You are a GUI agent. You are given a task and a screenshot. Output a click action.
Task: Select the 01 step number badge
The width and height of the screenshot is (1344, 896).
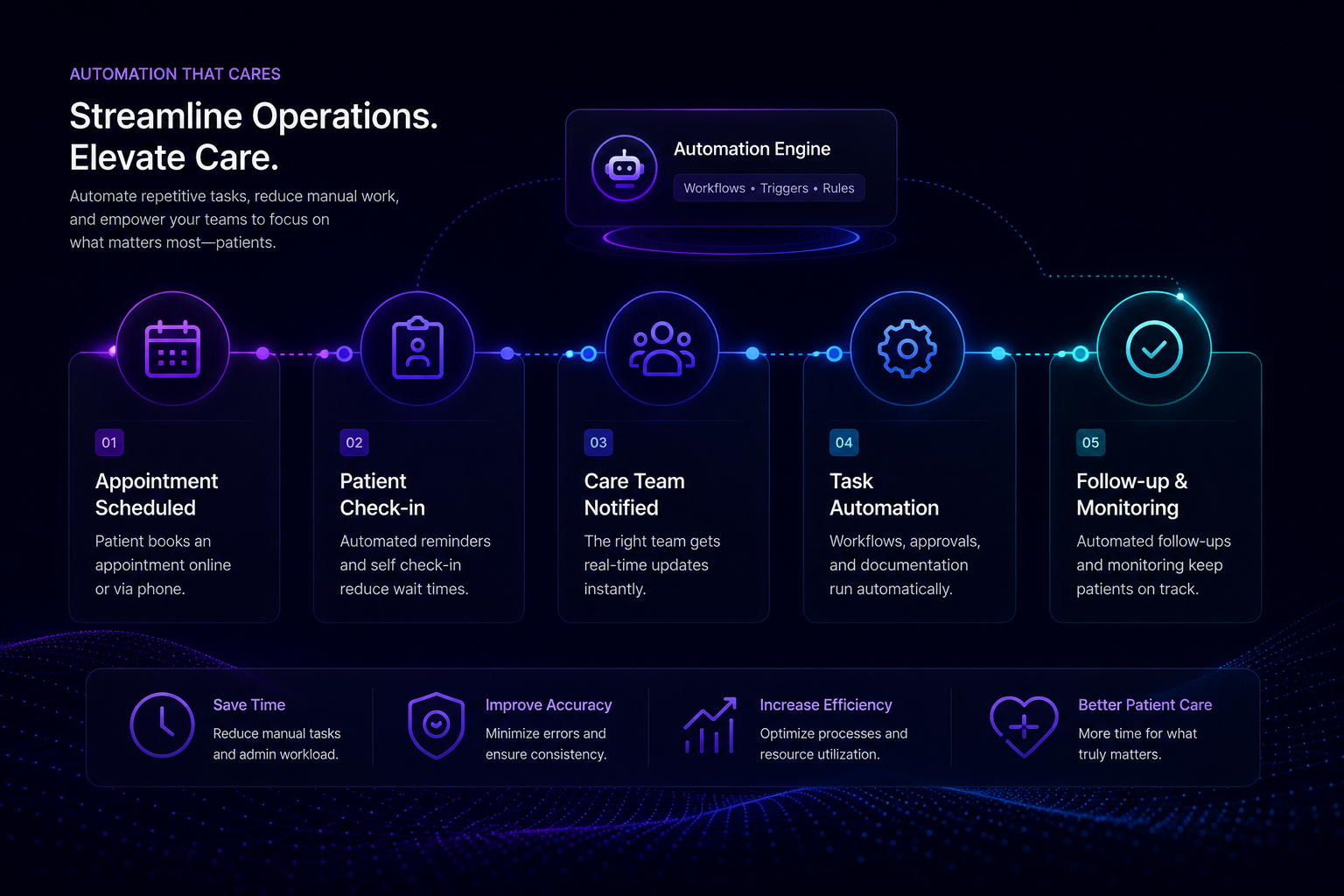tap(109, 443)
